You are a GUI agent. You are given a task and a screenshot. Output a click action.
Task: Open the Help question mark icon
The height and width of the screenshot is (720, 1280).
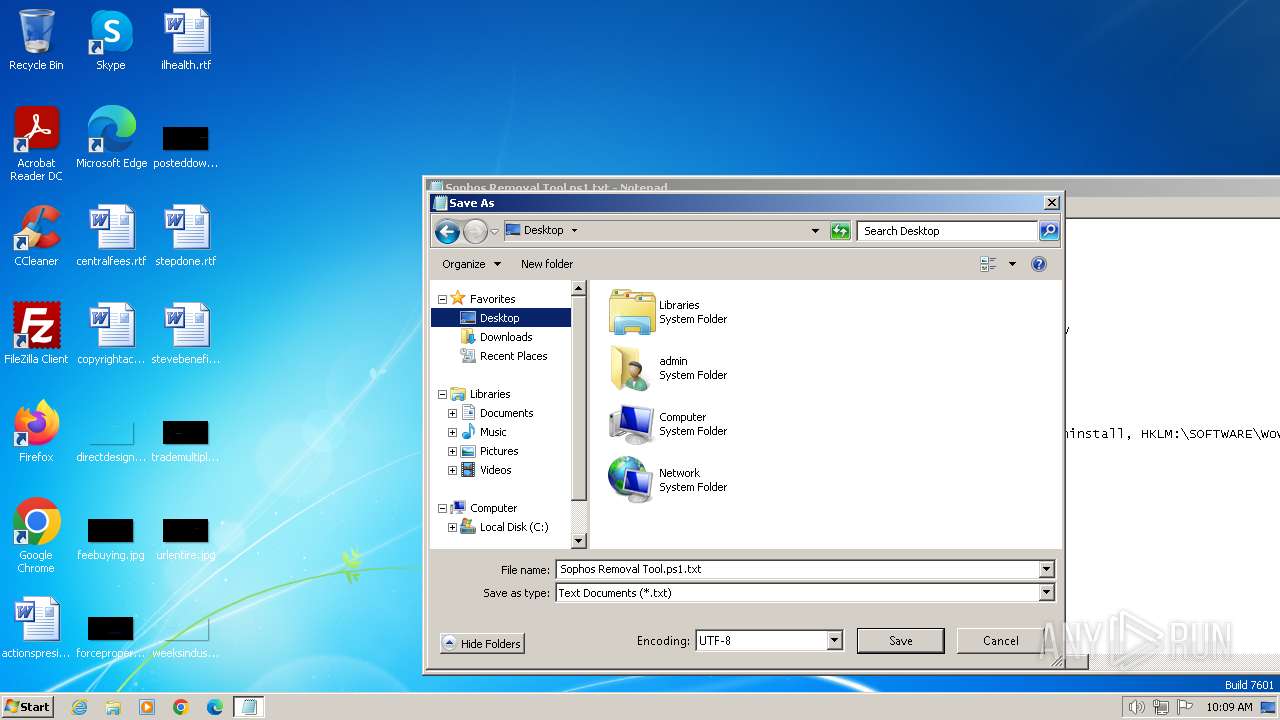tap(1039, 264)
